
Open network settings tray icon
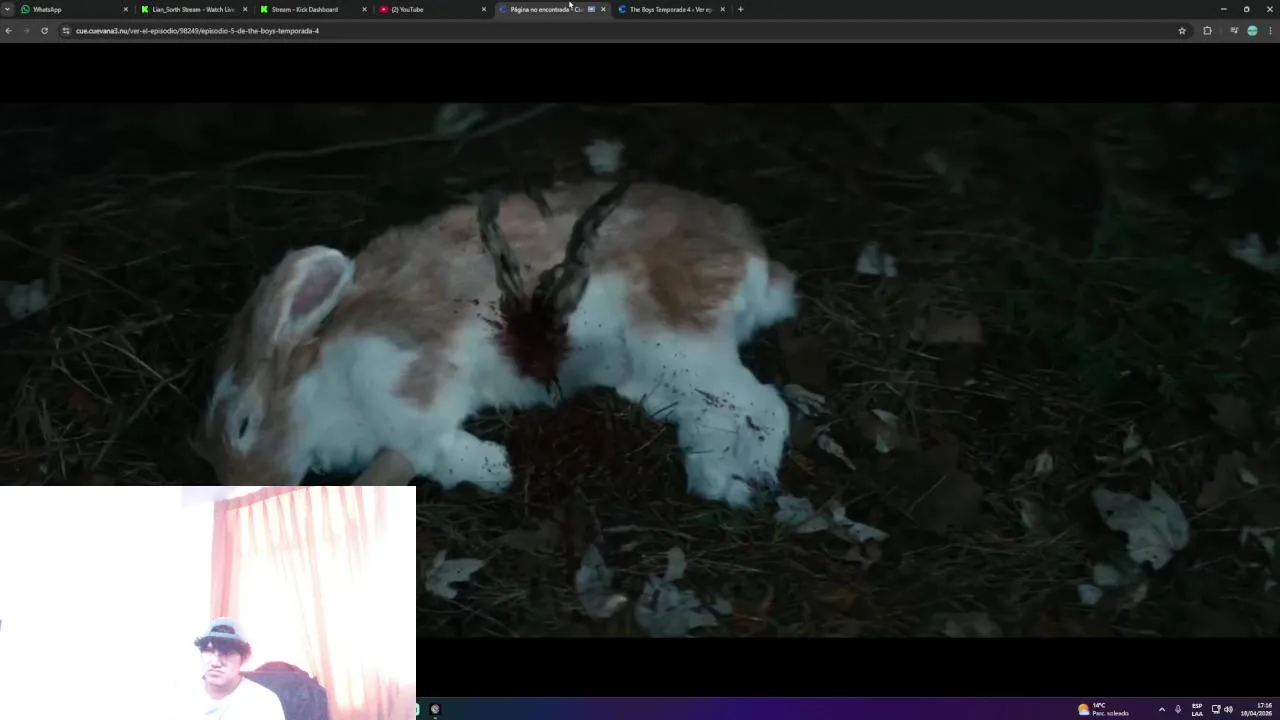[1216, 709]
